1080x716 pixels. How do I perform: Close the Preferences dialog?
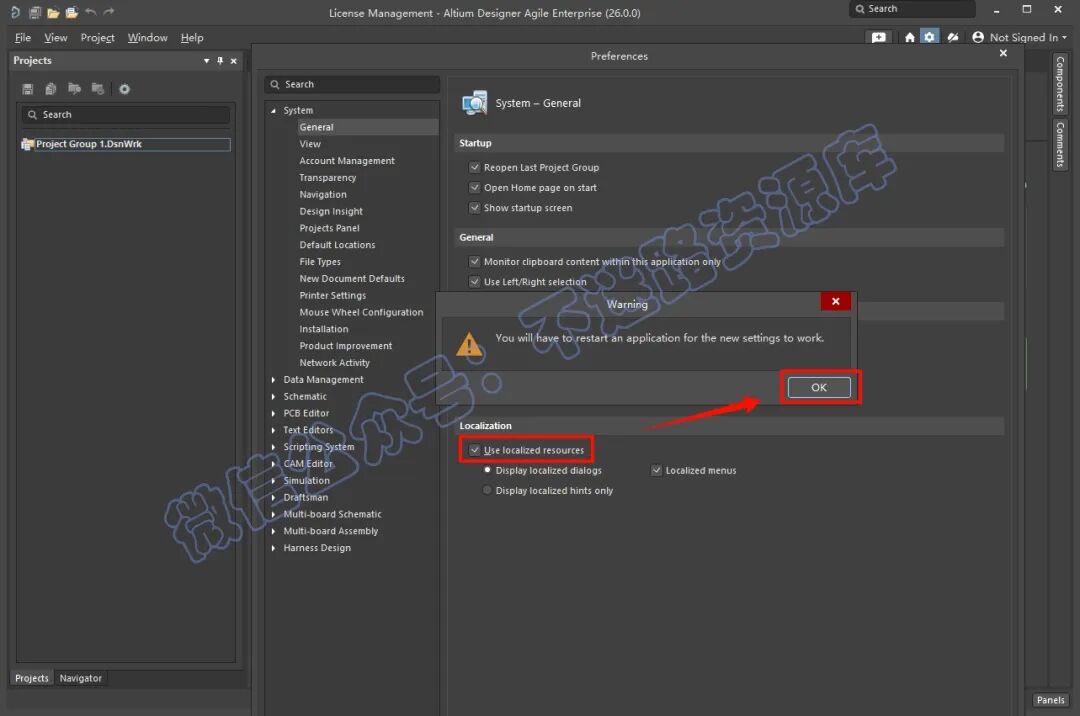[x=1003, y=53]
